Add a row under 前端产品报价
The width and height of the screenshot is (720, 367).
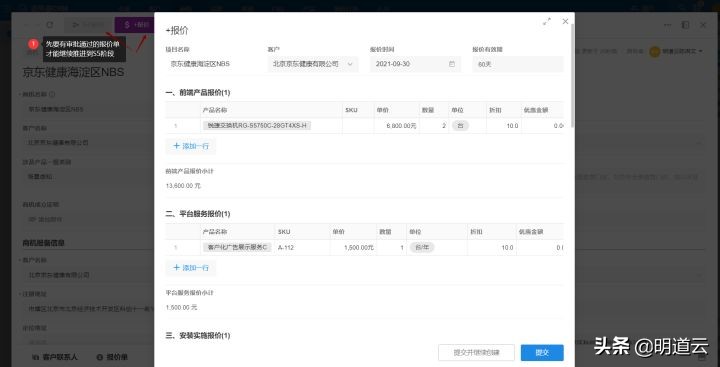coord(191,146)
